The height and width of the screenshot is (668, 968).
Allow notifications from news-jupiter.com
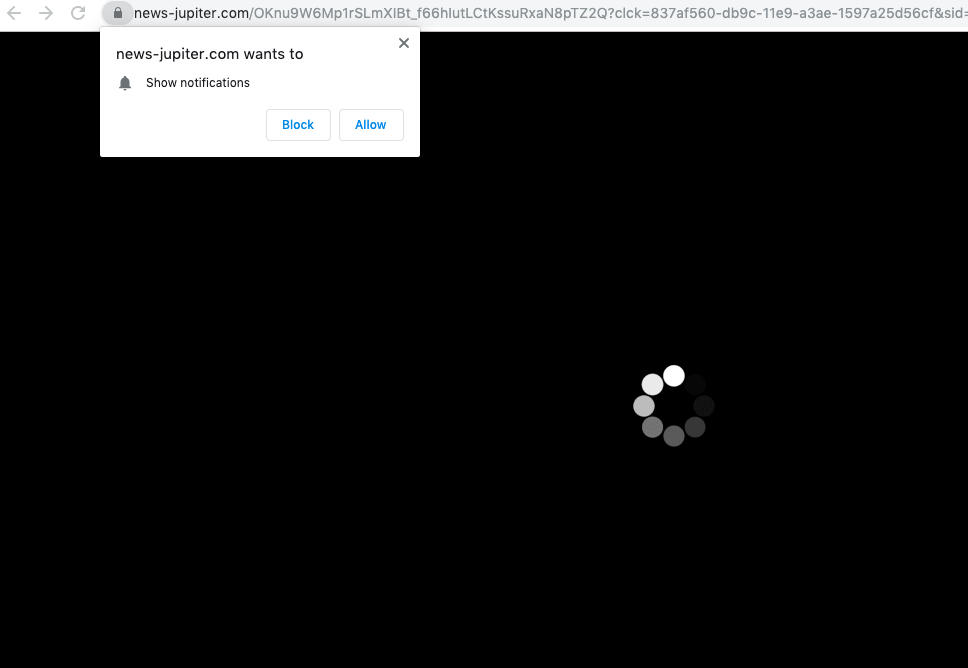[371, 125]
